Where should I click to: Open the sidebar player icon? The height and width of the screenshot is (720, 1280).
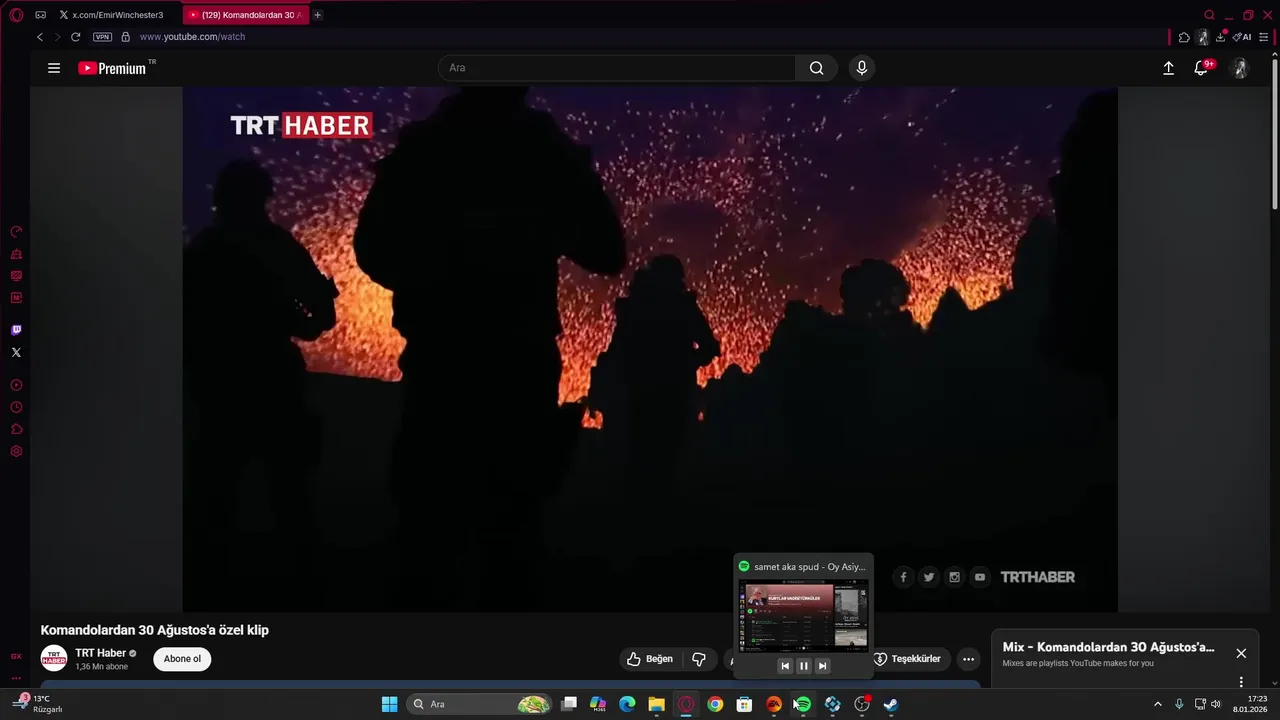click(16, 385)
